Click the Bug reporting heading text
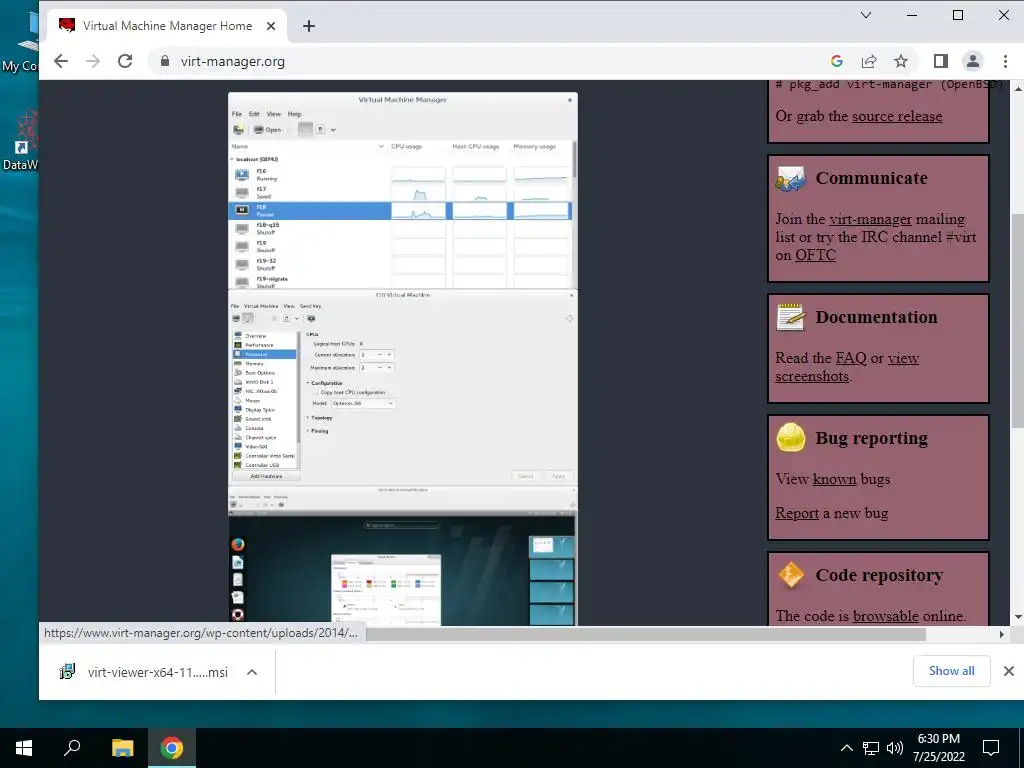This screenshot has height=768, width=1024. (871, 438)
